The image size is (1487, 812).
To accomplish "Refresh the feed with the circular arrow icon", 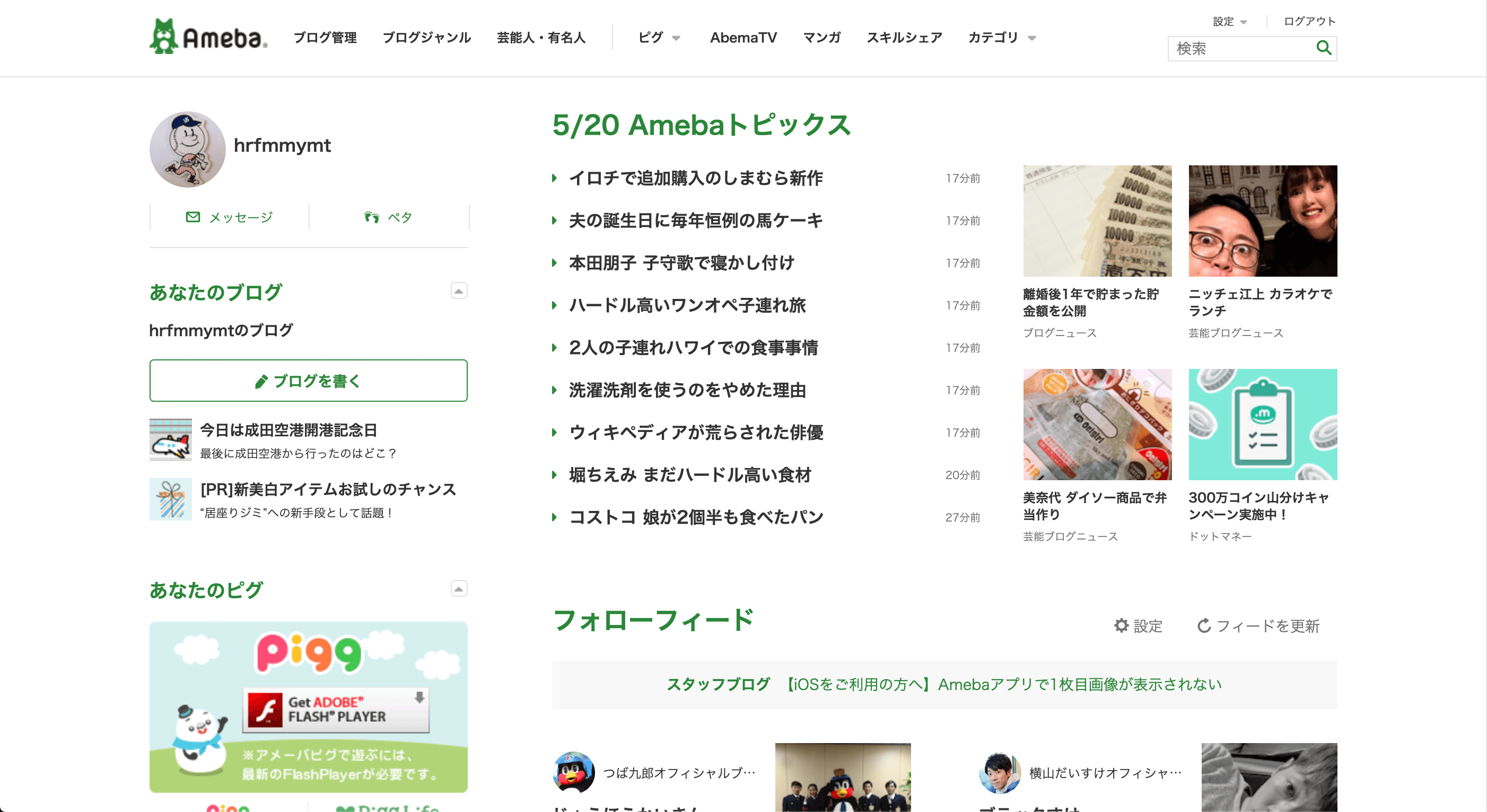I will [x=1205, y=625].
